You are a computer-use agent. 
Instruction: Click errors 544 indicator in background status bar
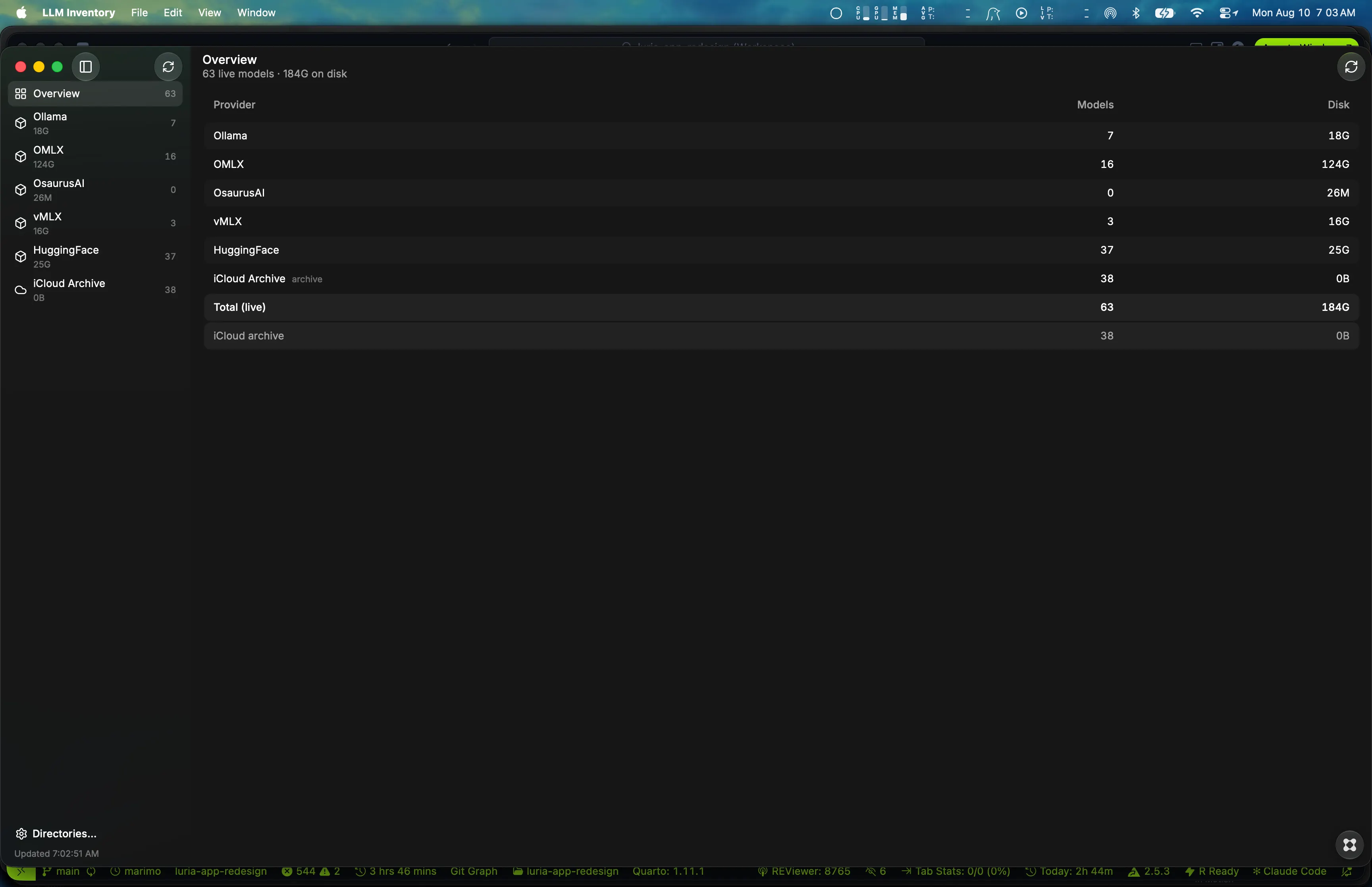[x=299, y=872]
